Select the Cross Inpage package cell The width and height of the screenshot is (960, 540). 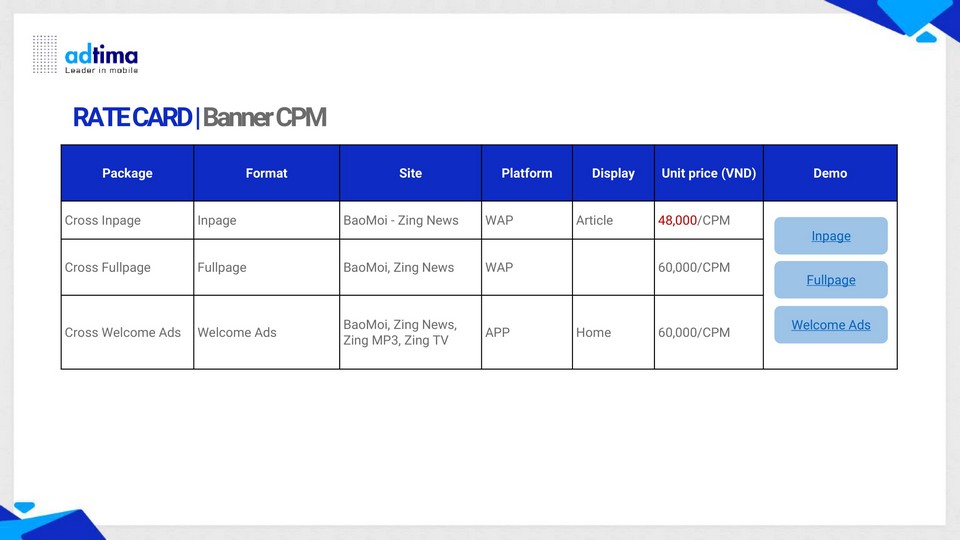[103, 220]
